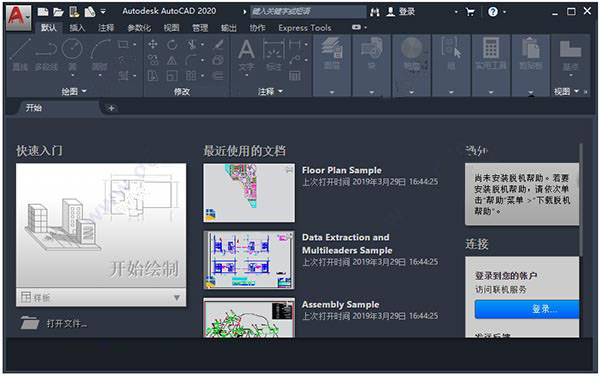Image resolution: width=600 pixels, height=376 pixels.
Task: Select the Dimension (标注) tool
Action: point(273,55)
